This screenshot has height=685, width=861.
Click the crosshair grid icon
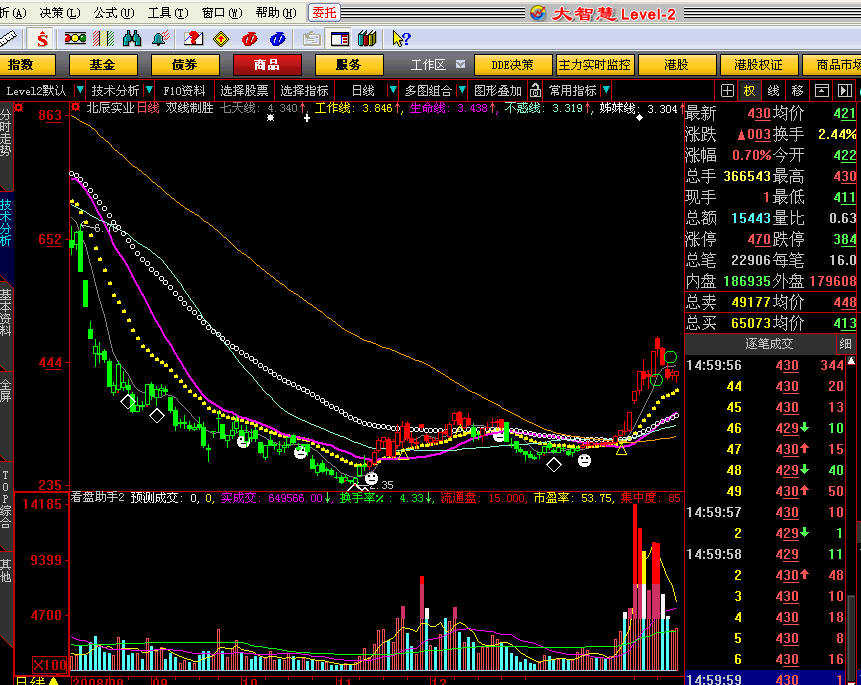tap(727, 91)
